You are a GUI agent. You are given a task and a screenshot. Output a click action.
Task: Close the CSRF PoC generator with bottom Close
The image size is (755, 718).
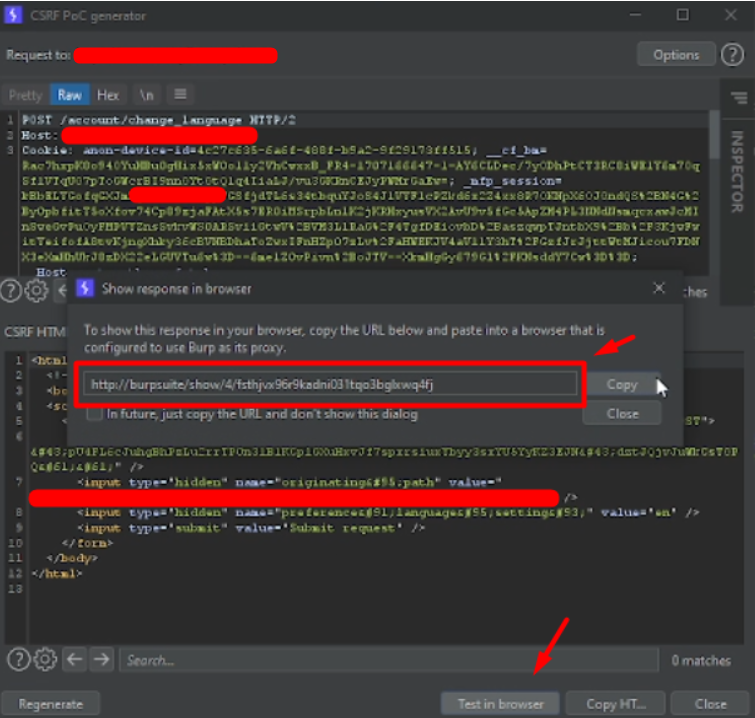[x=710, y=704]
